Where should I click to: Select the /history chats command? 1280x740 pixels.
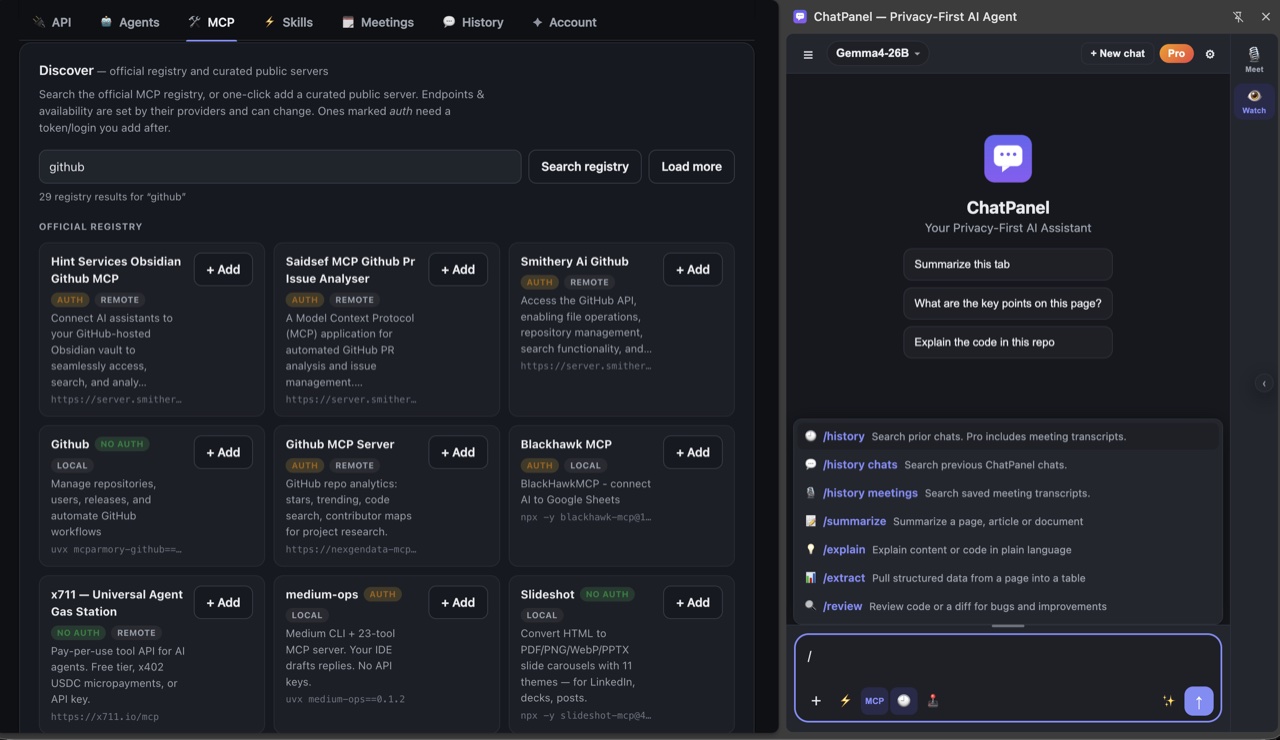point(1008,465)
